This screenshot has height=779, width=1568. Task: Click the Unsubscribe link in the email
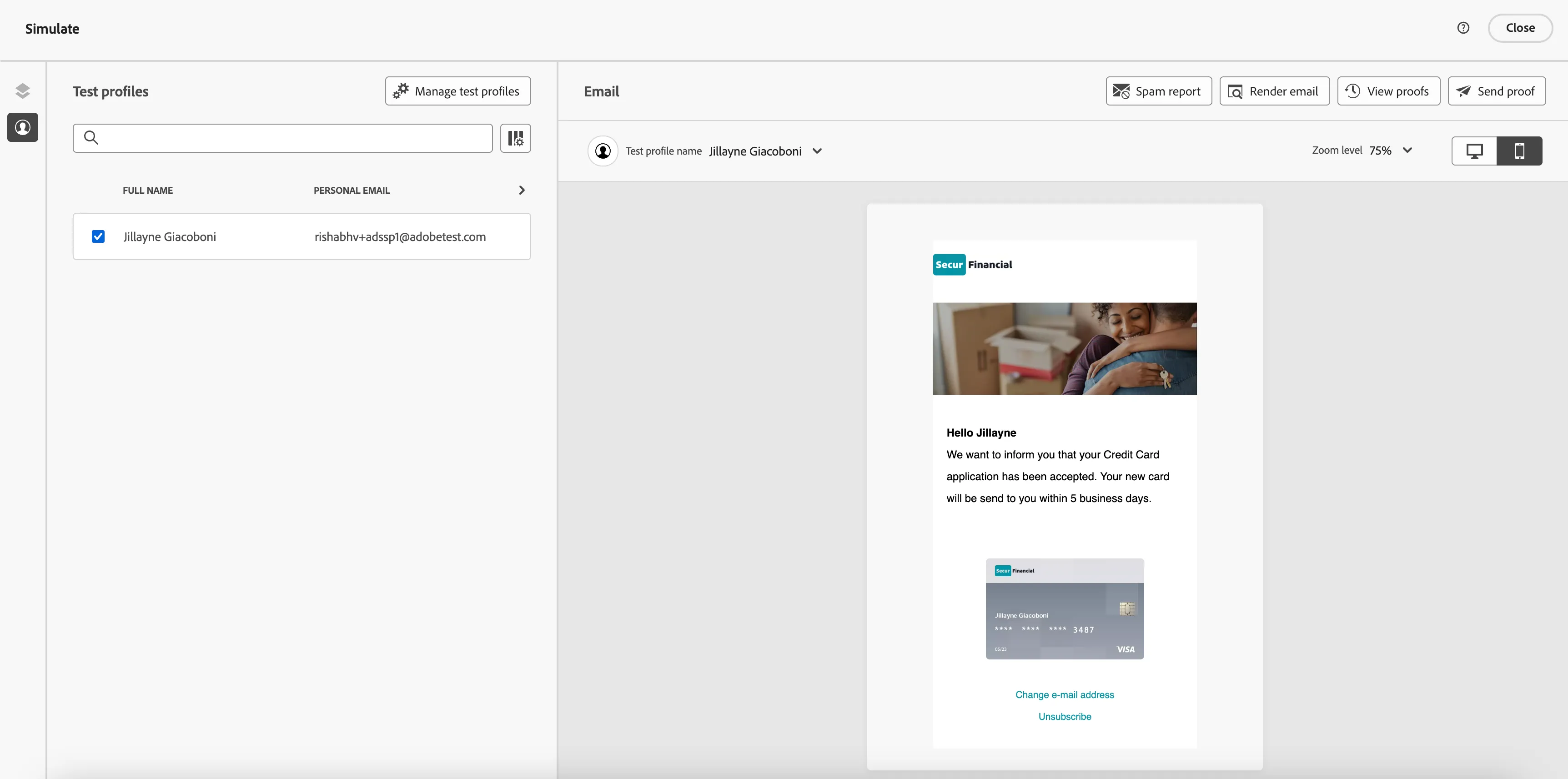pyautogui.click(x=1065, y=716)
